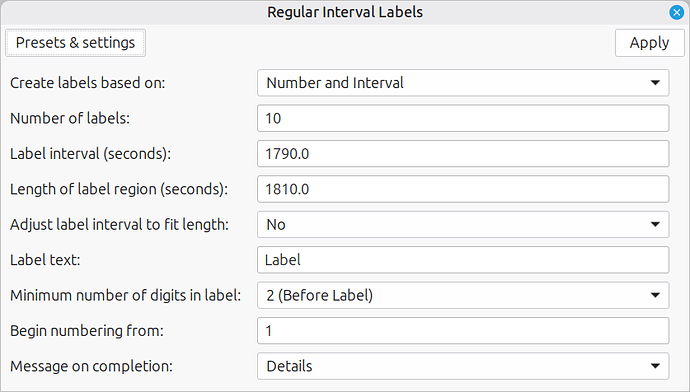Close the Regular Interval Labels dialog
This screenshot has height=392, width=690.
coord(676,12)
